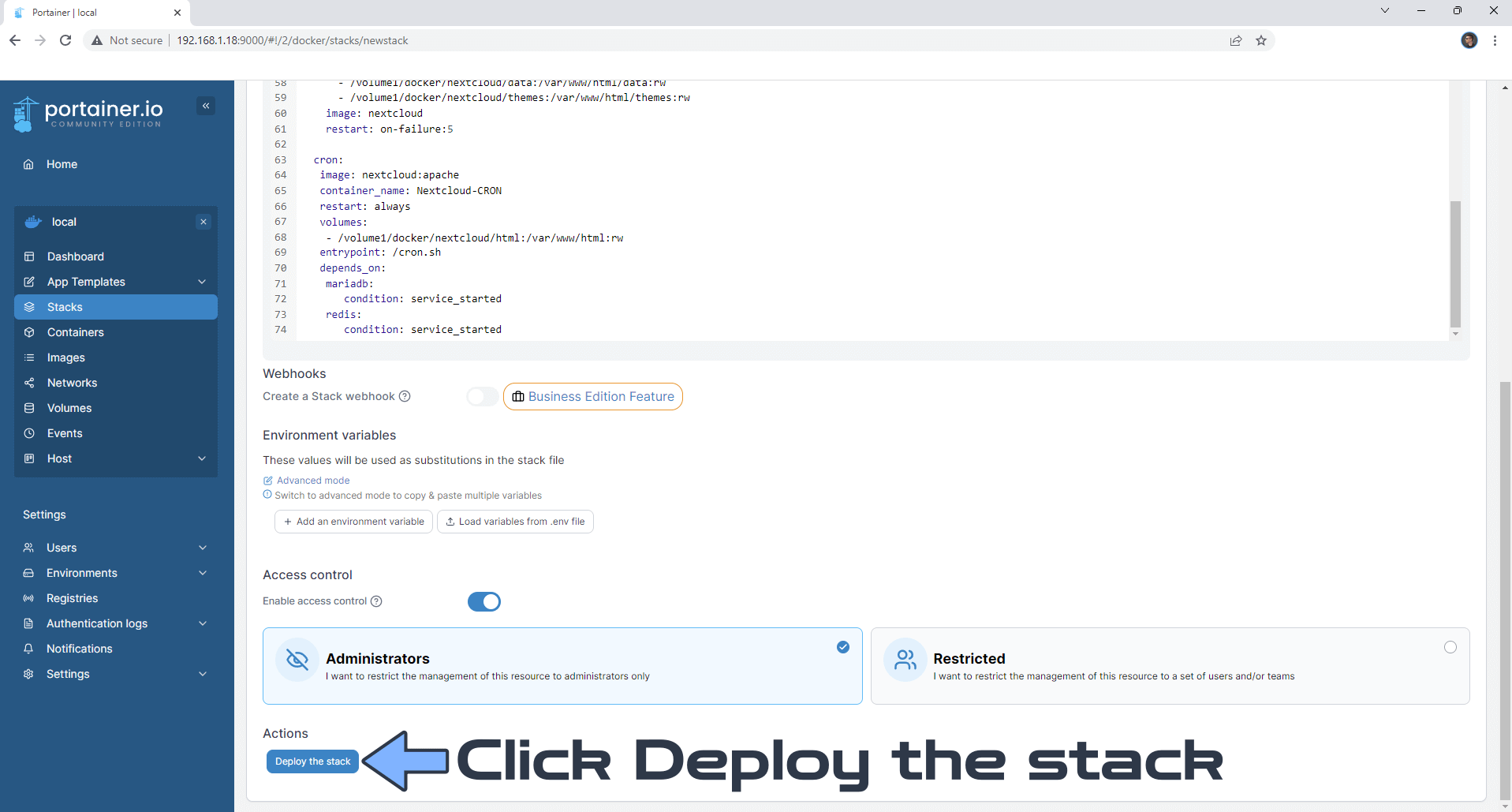This screenshot has width=1512, height=812.
Task: View Events via the clock icon
Action: 28,432
